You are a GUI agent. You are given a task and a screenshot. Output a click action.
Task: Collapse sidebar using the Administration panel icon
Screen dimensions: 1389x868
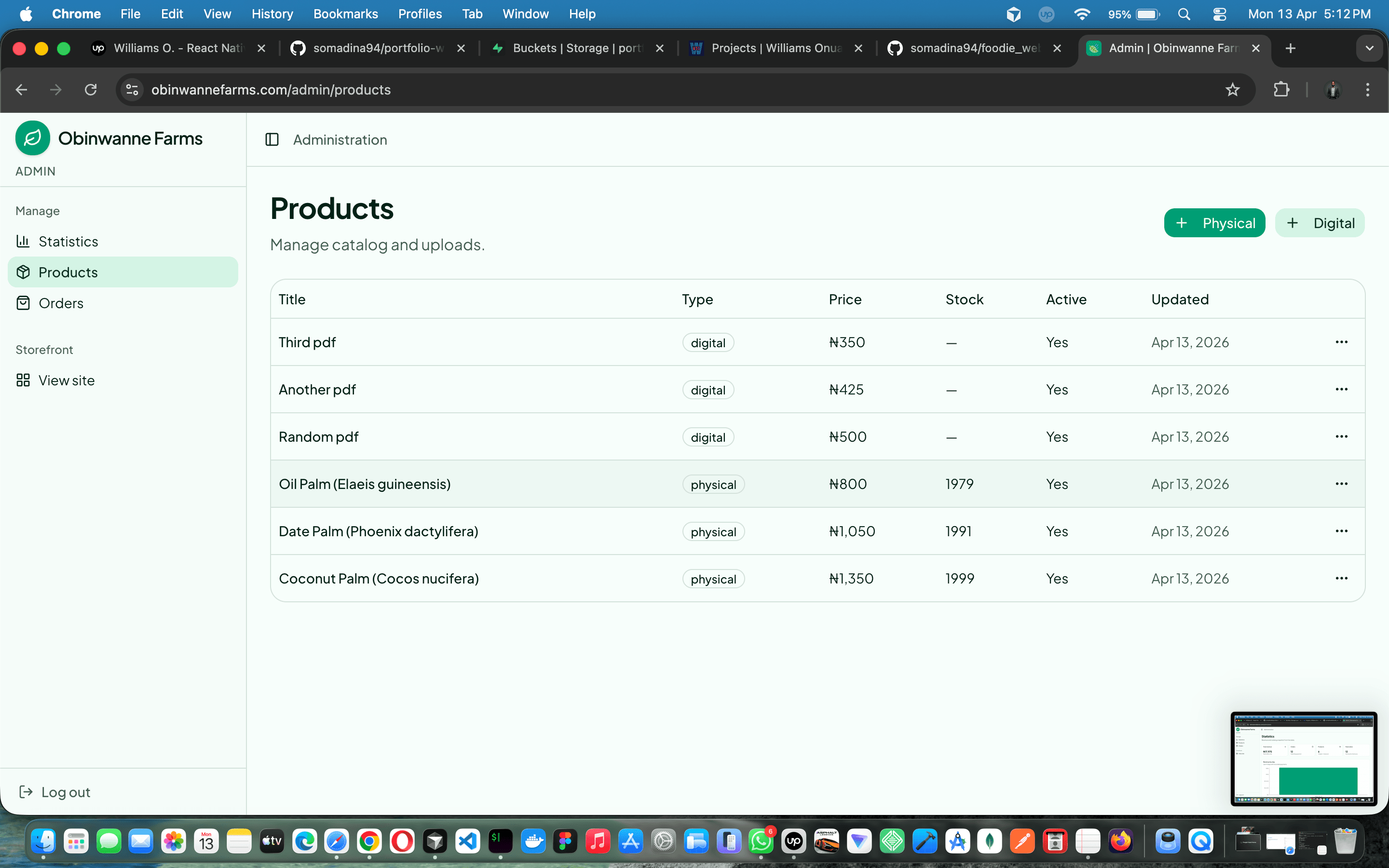pos(272,139)
